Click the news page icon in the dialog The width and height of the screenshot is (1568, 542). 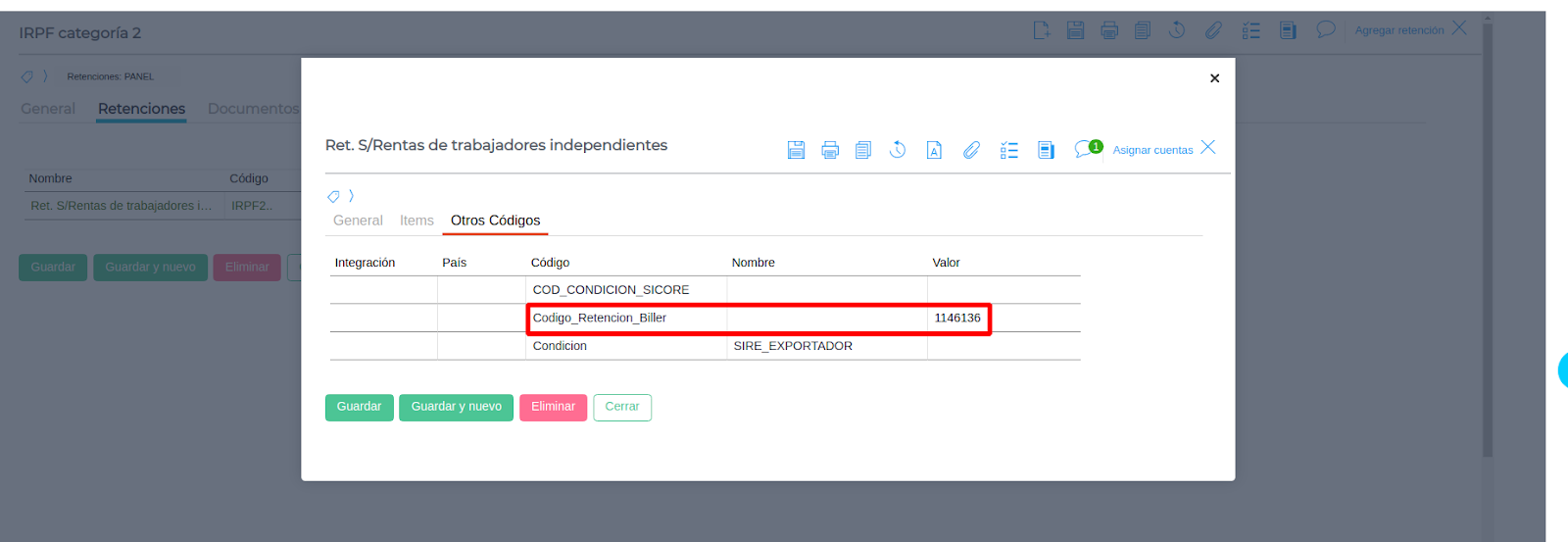1046,150
